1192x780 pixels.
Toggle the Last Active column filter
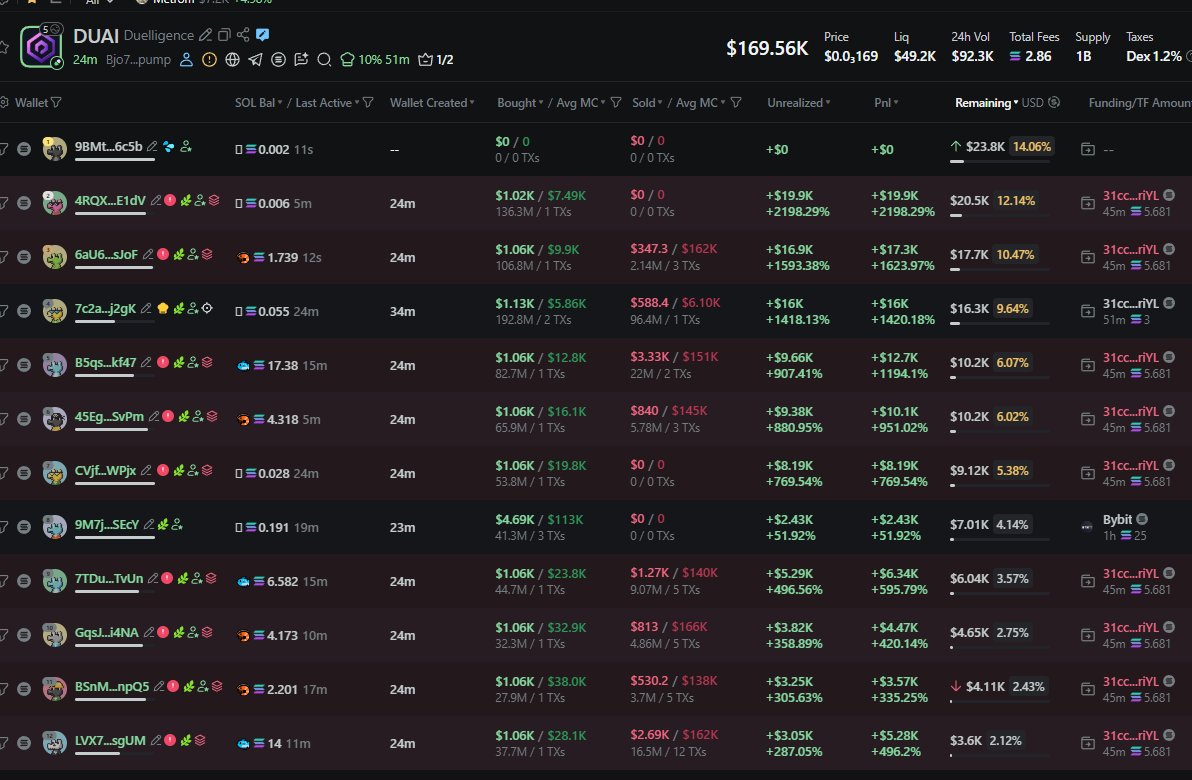(368, 103)
